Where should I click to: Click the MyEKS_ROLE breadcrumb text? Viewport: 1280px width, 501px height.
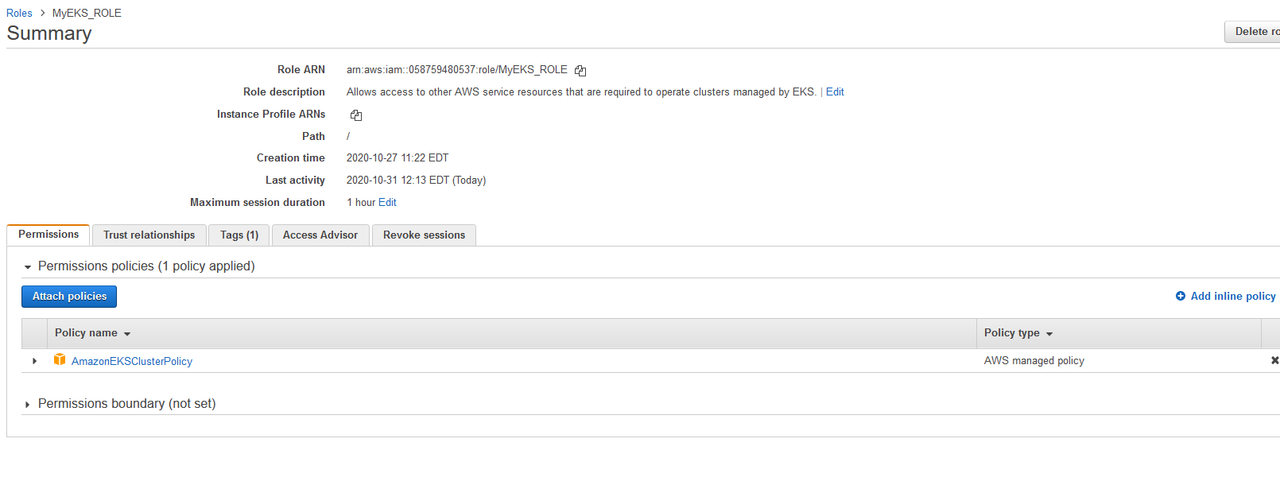coord(87,14)
